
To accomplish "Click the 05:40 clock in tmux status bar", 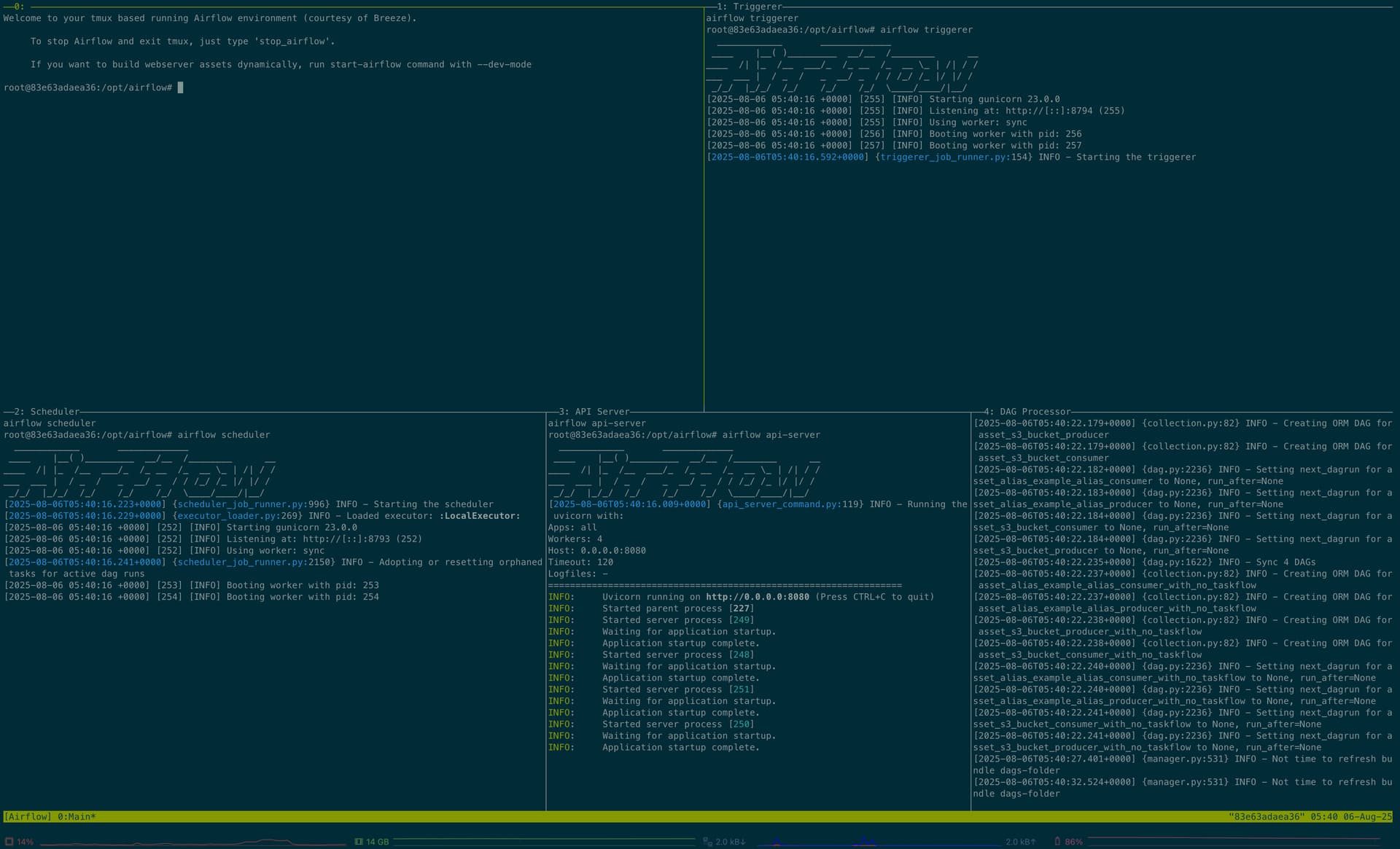I will [x=1323, y=817].
